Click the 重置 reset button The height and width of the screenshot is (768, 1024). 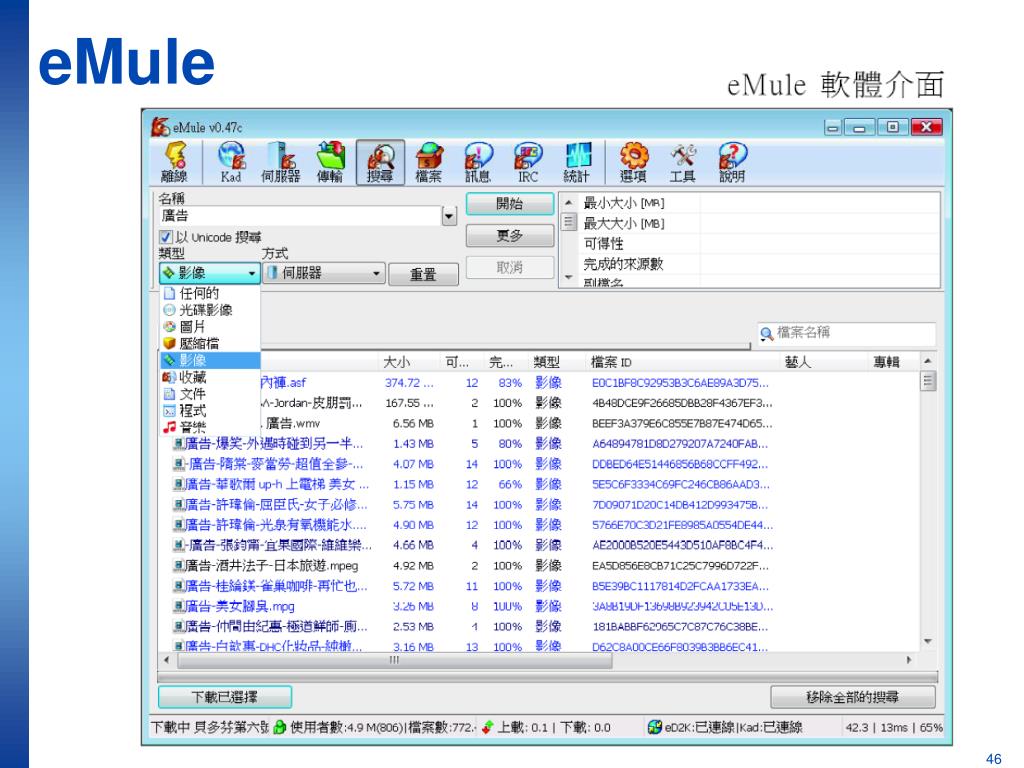tap(423, 274)
